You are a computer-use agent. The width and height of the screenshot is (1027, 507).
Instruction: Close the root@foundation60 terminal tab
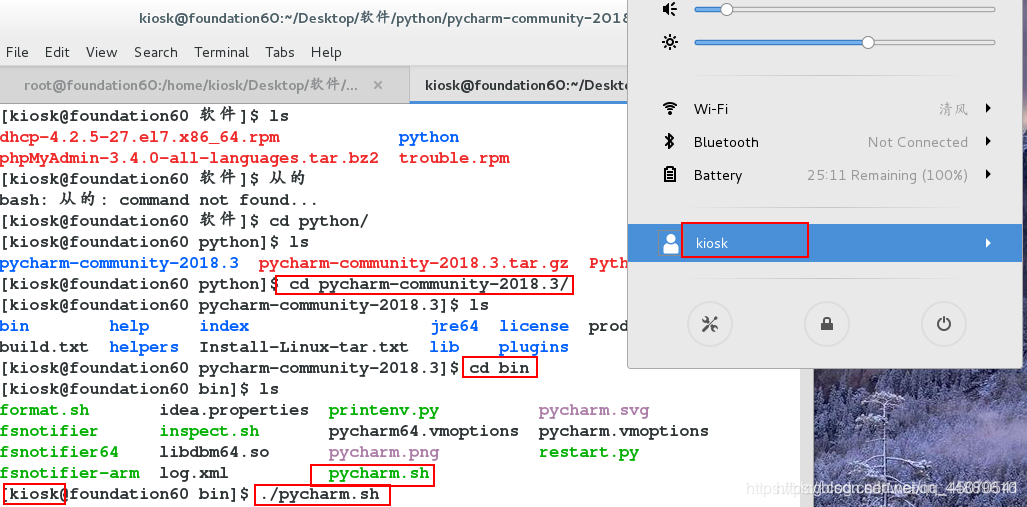pyautogui.click(x=377, y=85)
